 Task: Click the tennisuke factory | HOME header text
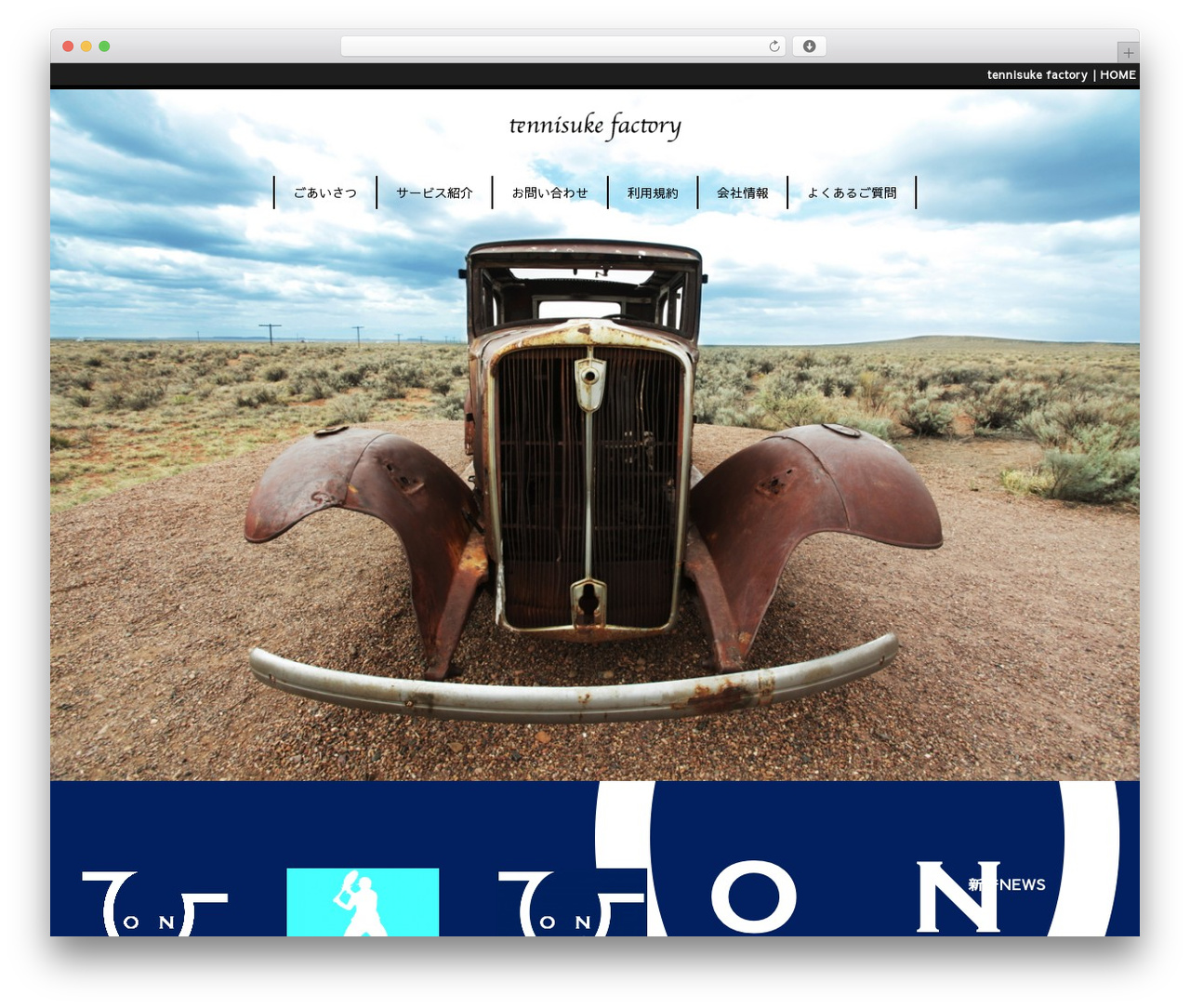(x=1061, y=75)
